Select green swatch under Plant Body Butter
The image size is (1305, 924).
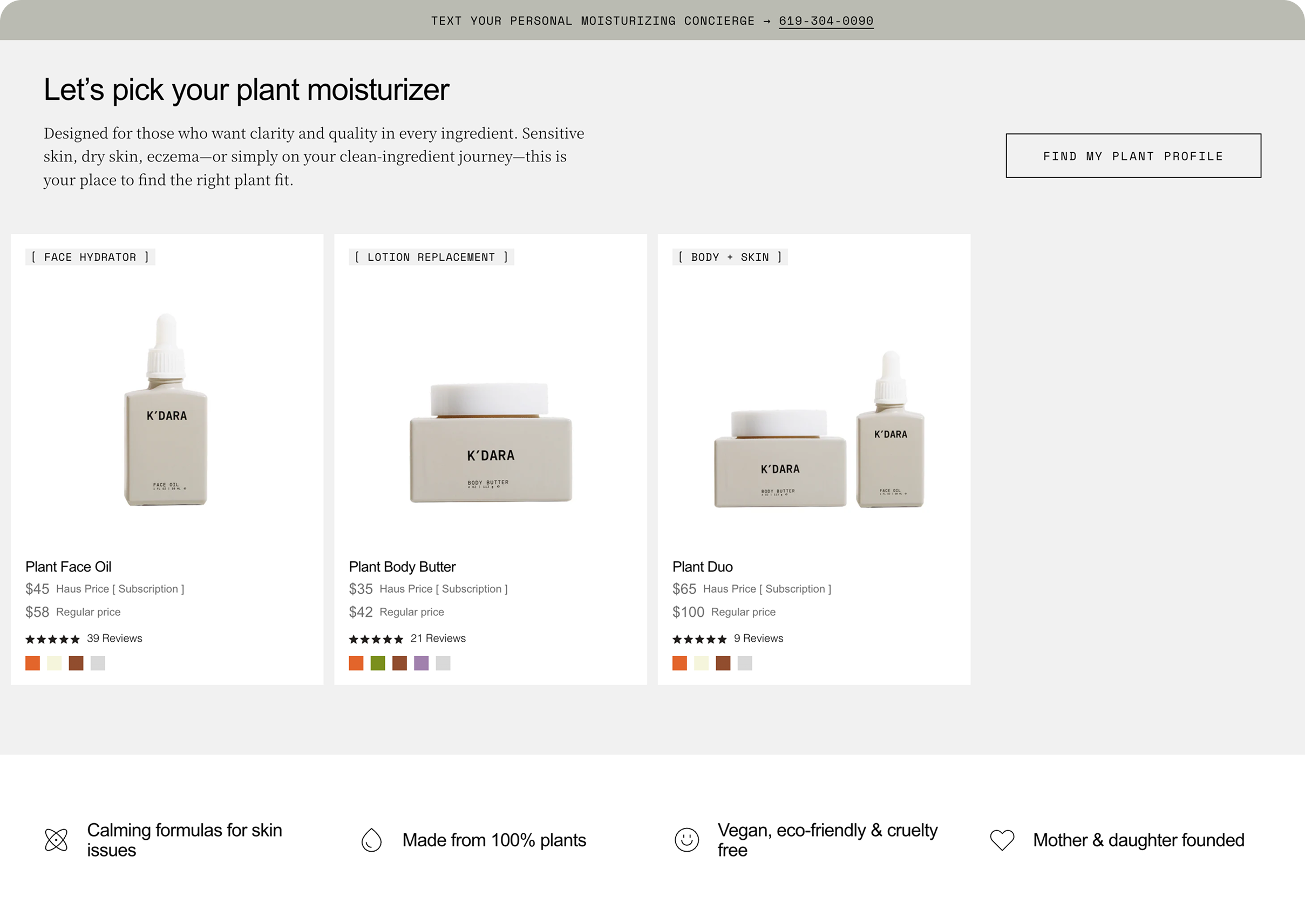(378, 663)
